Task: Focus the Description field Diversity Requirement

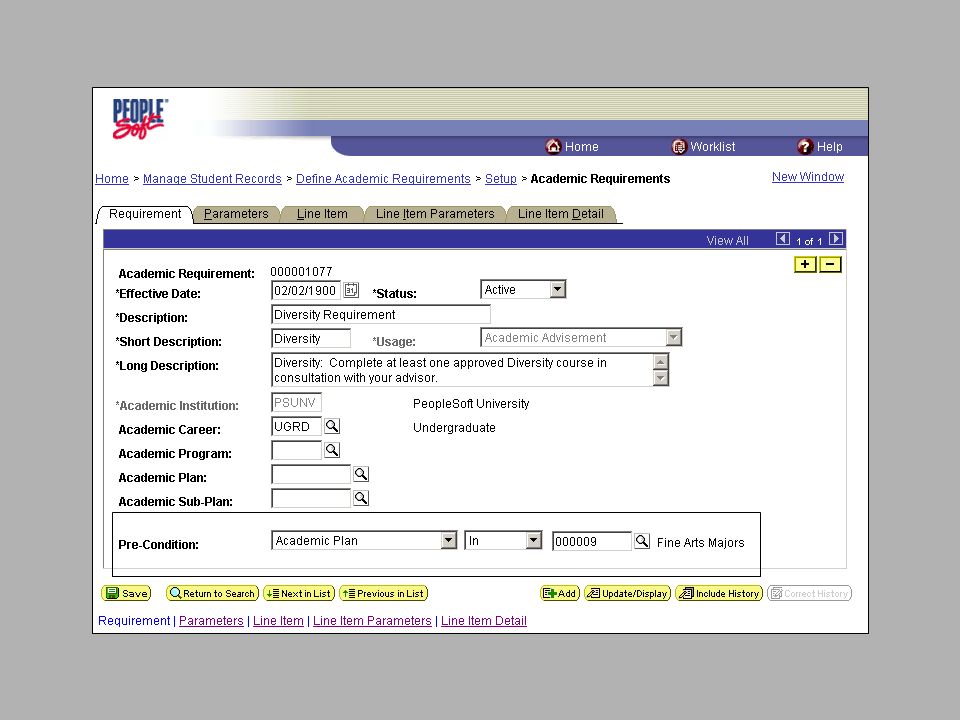Action: [x=381, y=314]
